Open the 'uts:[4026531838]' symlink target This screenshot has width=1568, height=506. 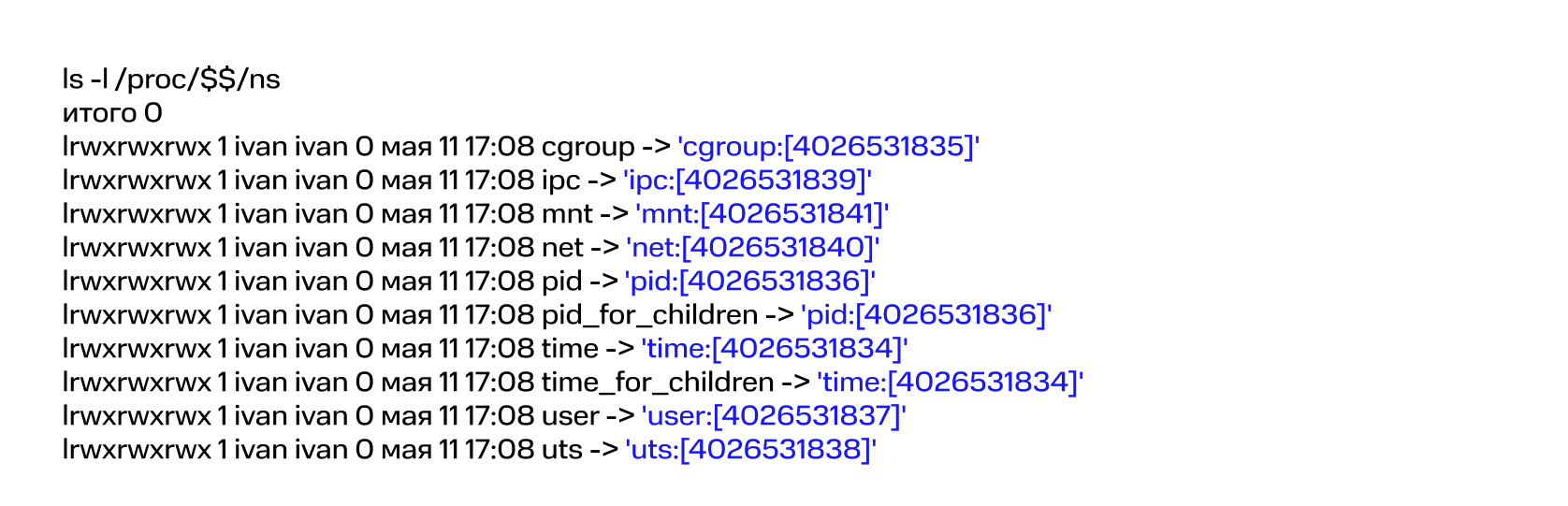tap(750, 450)
